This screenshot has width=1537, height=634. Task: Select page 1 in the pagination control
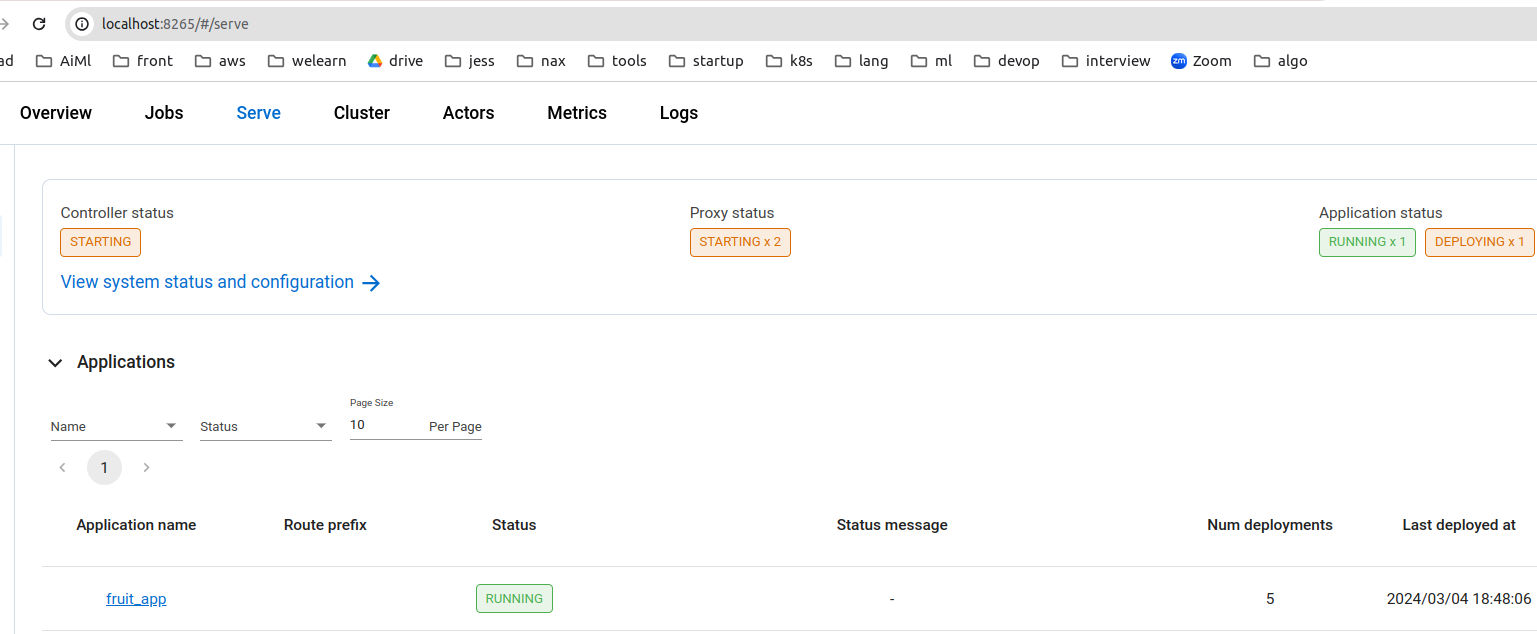pyautogui.click(x=104, y=467)
